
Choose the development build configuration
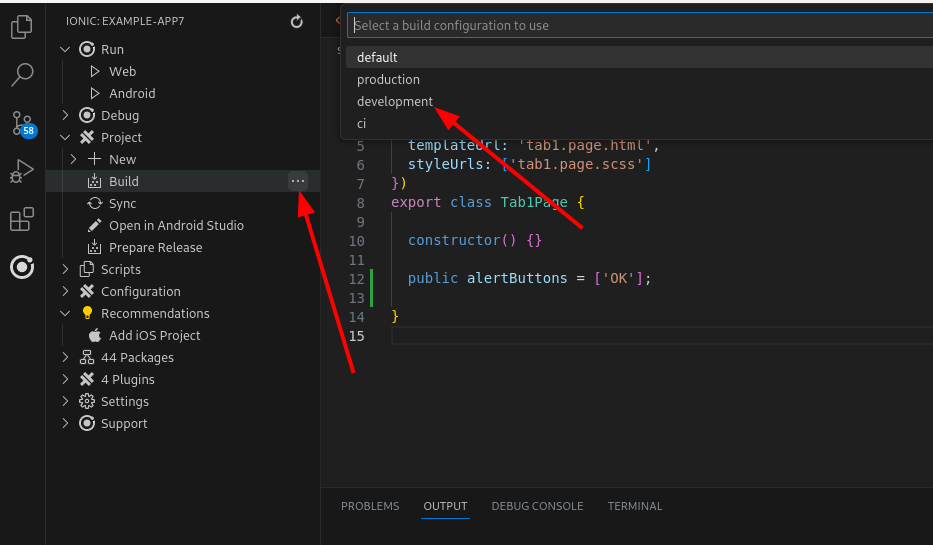coord(395,101)
